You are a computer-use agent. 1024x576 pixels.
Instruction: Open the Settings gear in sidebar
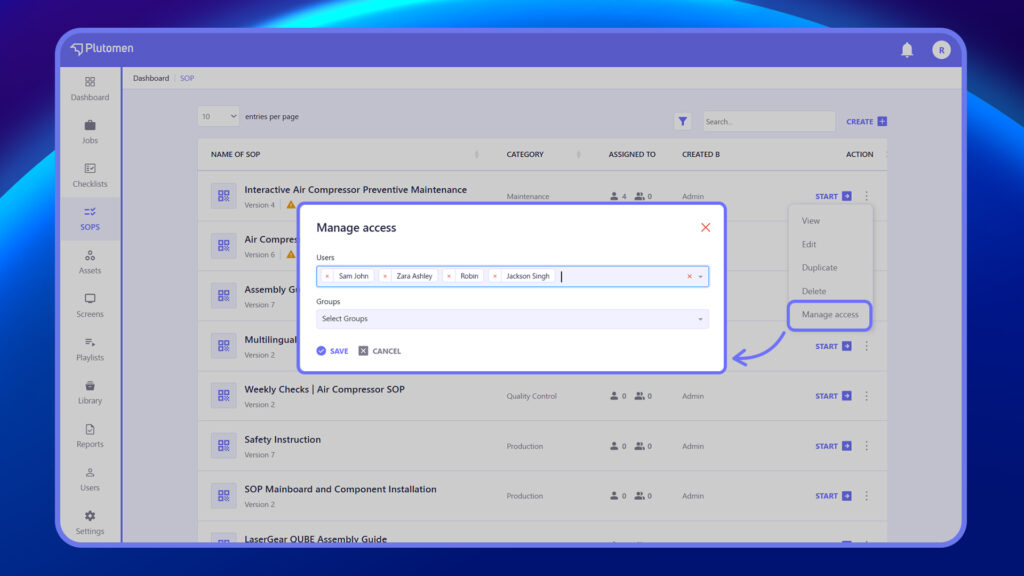click(89, 516)
